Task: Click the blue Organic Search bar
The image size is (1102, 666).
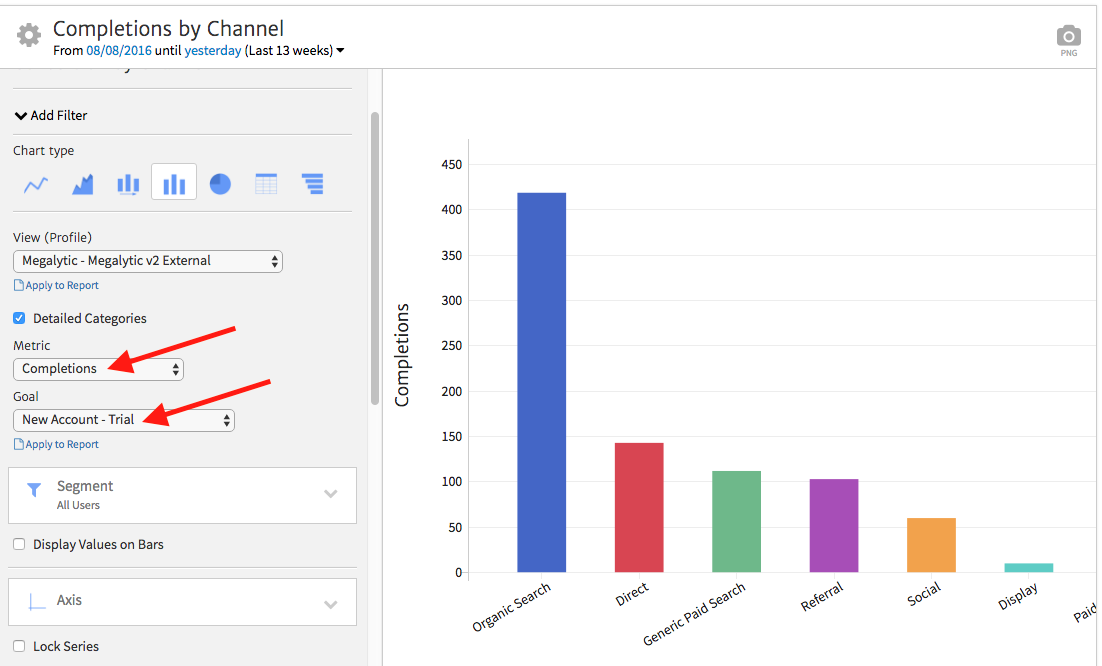Action: 541,382
